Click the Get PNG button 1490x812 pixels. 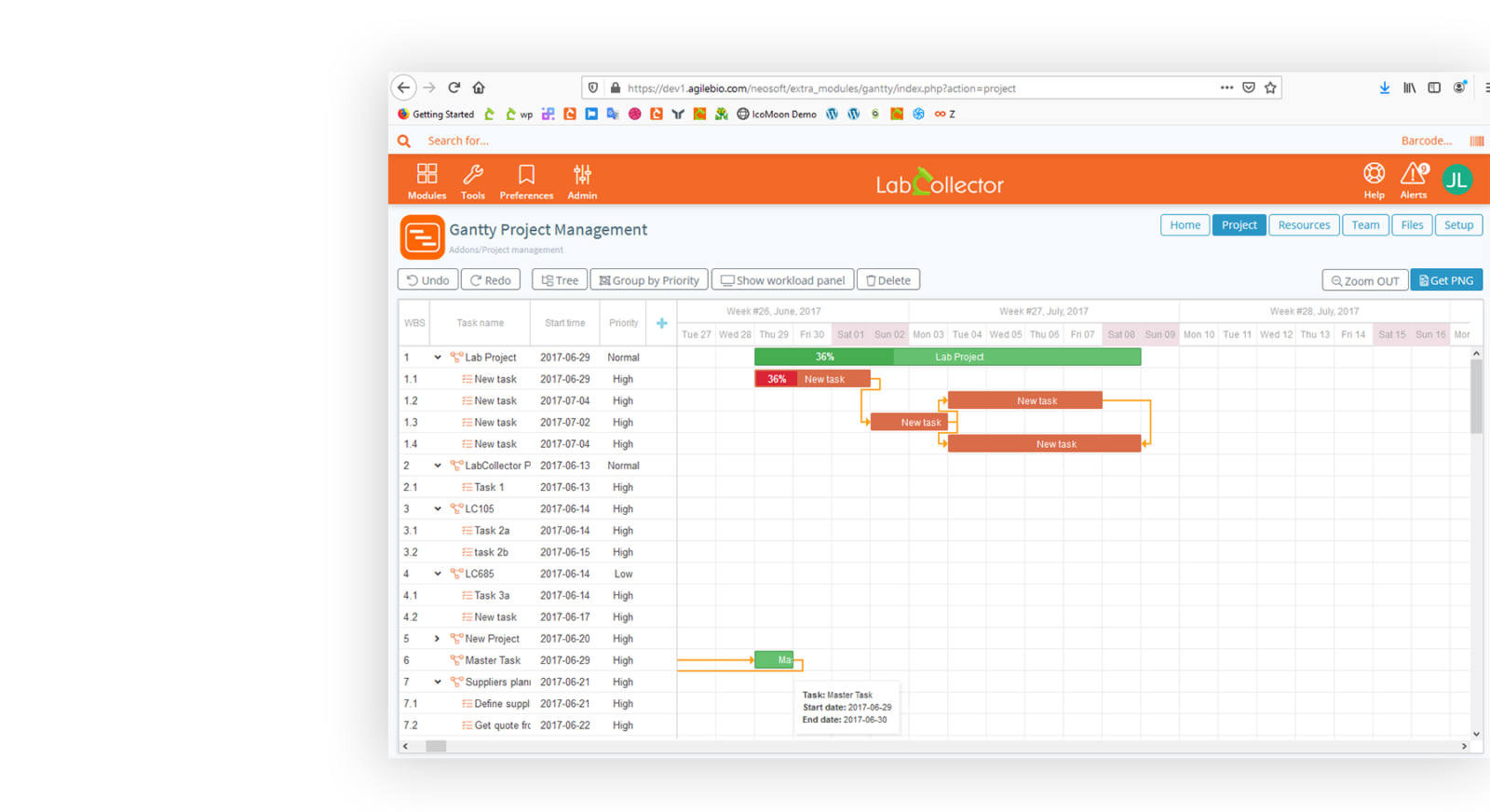point(1446,280)
